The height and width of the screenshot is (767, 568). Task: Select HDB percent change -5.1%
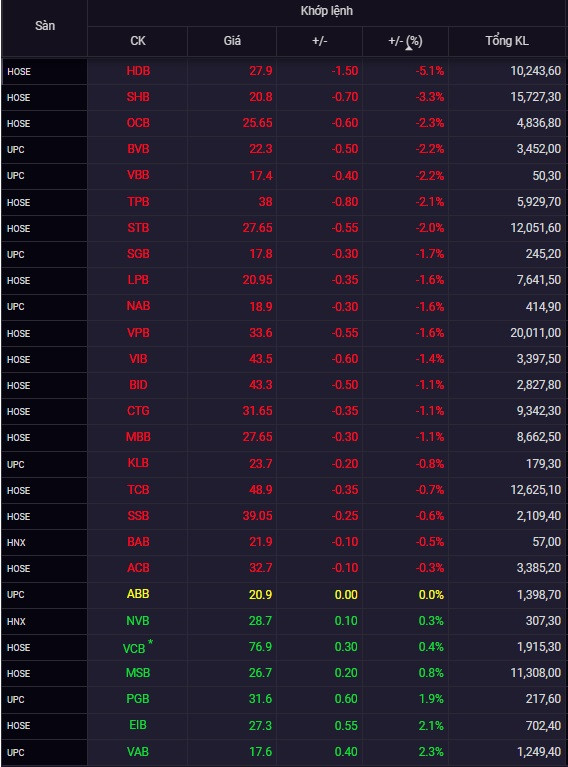[430, 71]
